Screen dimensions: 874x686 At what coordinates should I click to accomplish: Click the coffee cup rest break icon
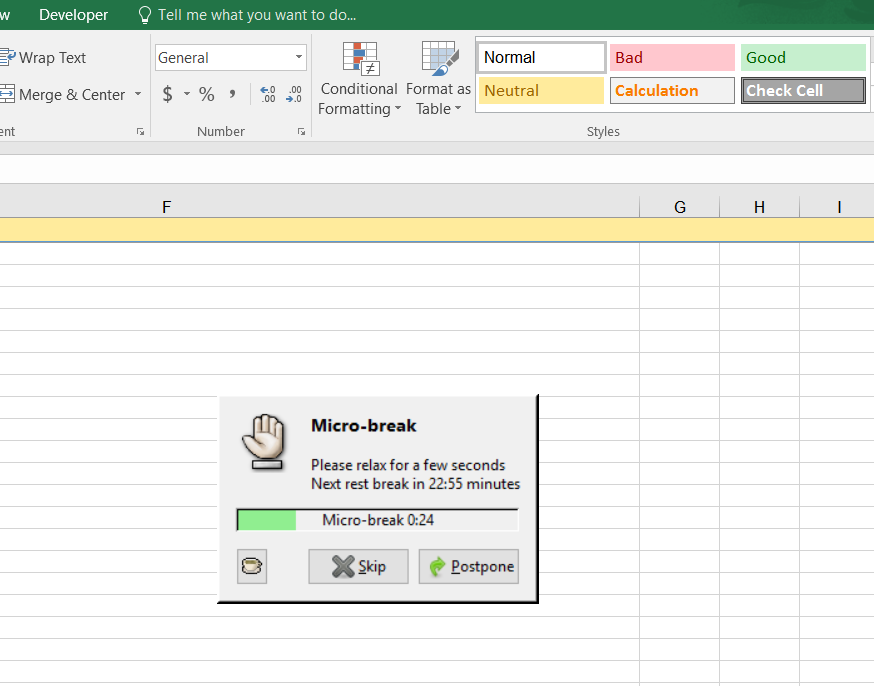[x=252, y=566]
